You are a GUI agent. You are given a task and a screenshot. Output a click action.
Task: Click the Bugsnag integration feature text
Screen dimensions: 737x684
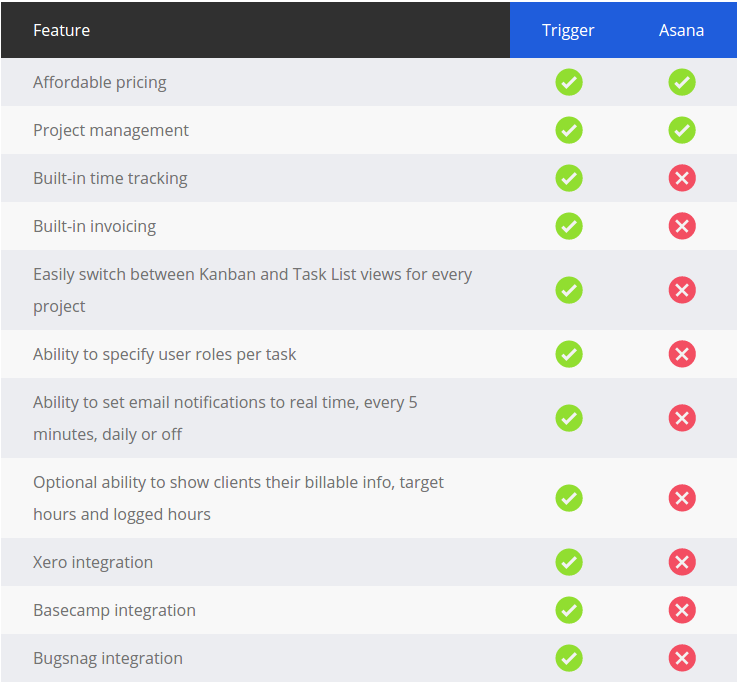tap(108, 659)
